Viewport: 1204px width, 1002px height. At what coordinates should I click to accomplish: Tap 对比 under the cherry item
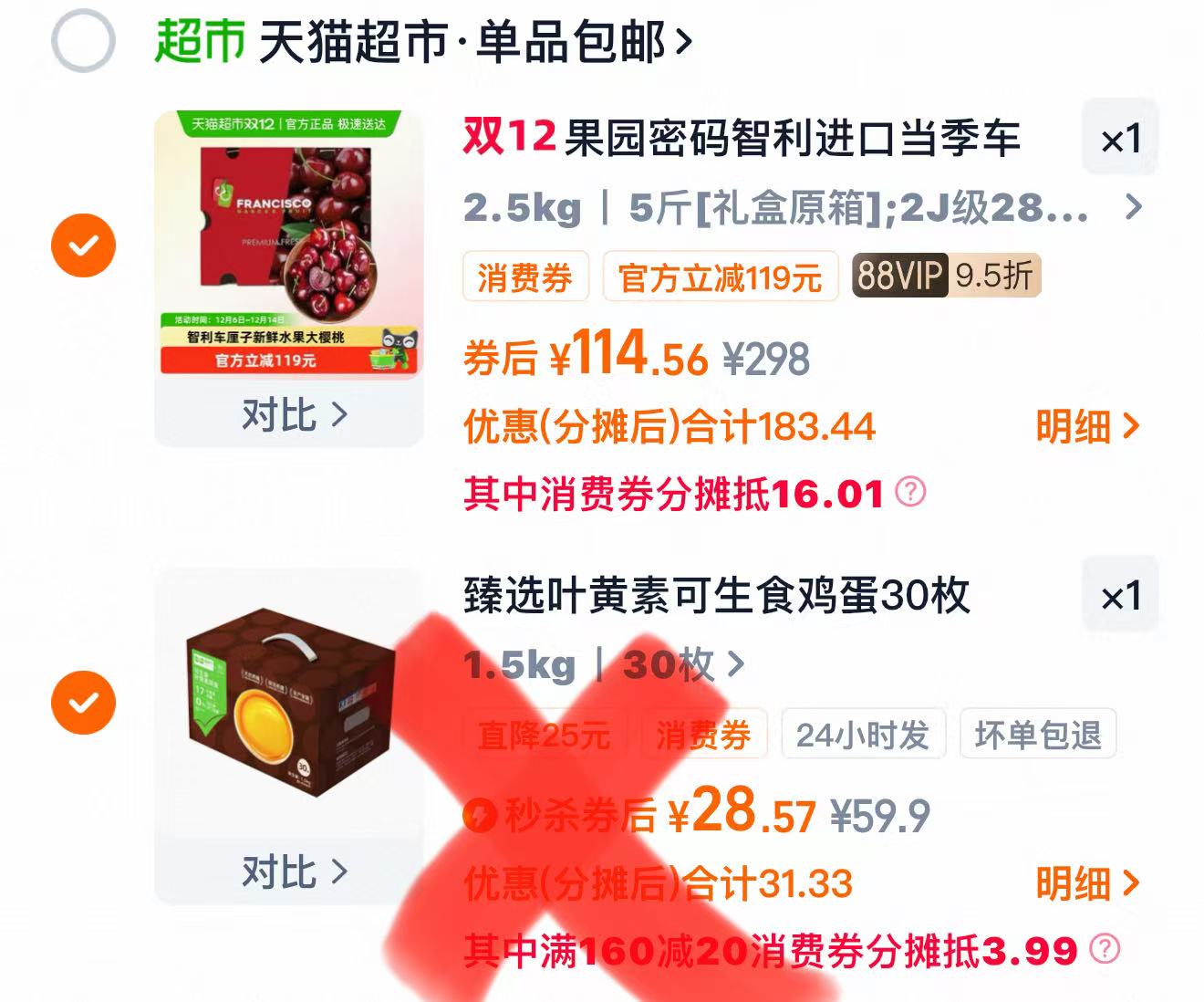(x=293, y=414)
